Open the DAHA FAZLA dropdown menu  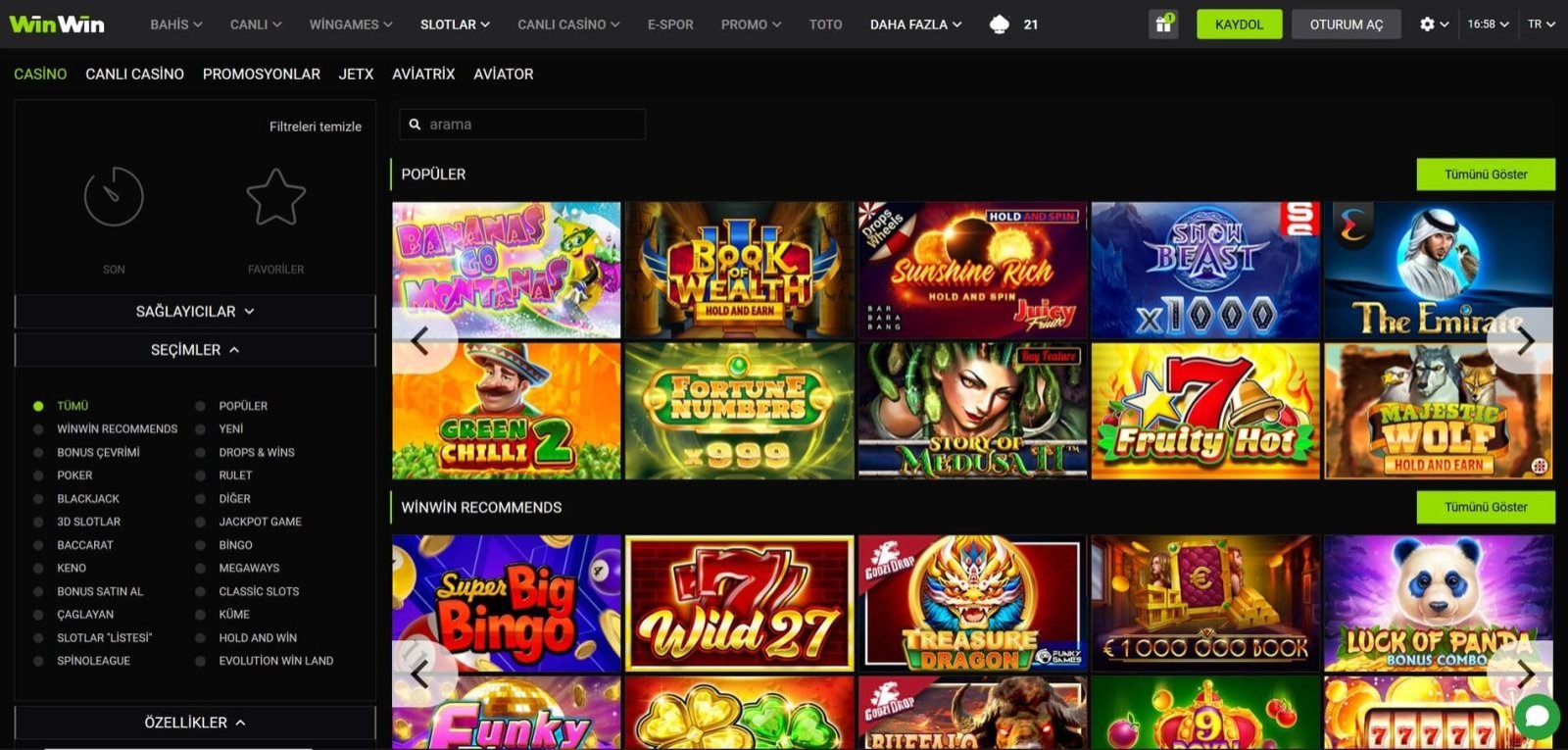pyautogui.click(x=916, y=25)
